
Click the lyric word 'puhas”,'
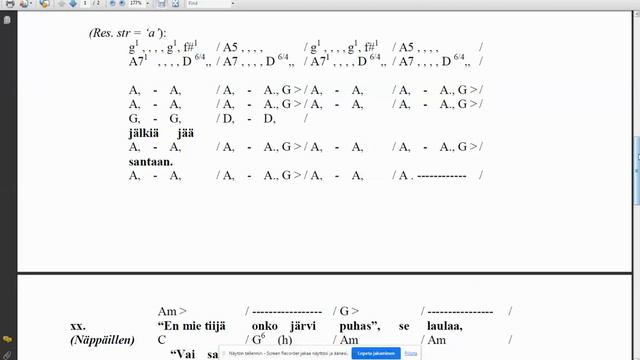coord(360,326)
